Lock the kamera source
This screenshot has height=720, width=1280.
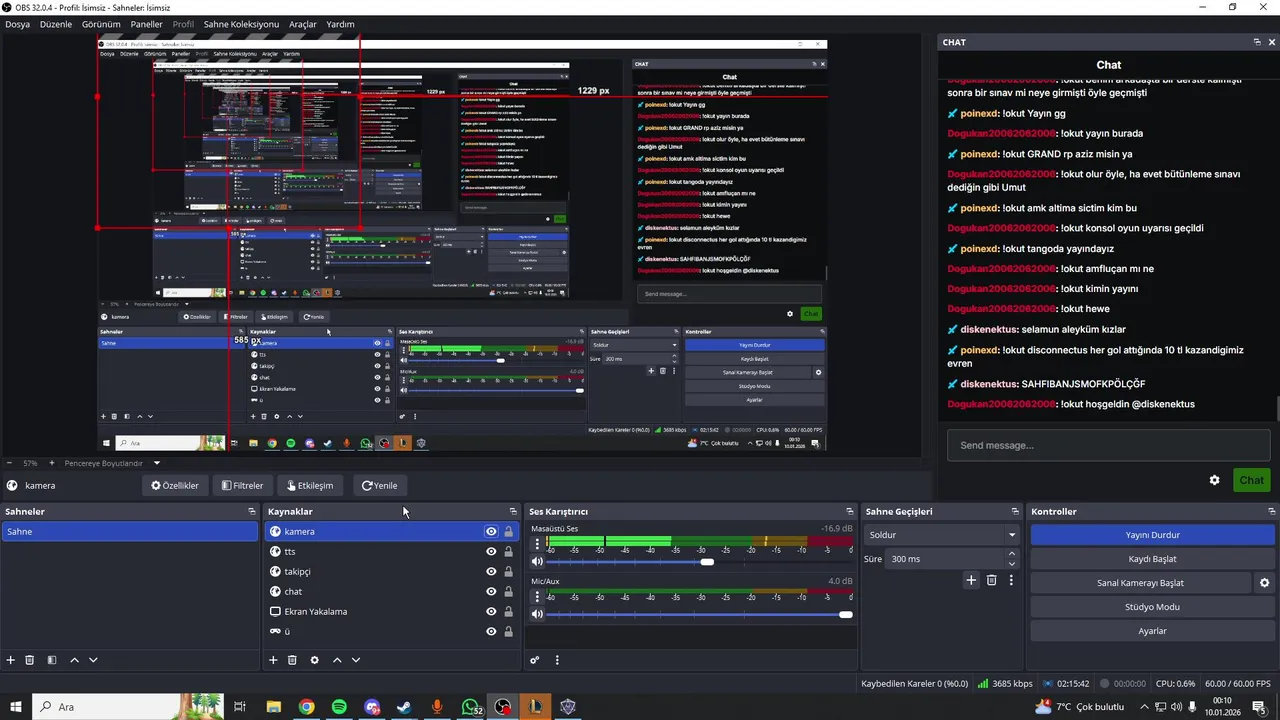pyautogui.click(x=509, y=532)
